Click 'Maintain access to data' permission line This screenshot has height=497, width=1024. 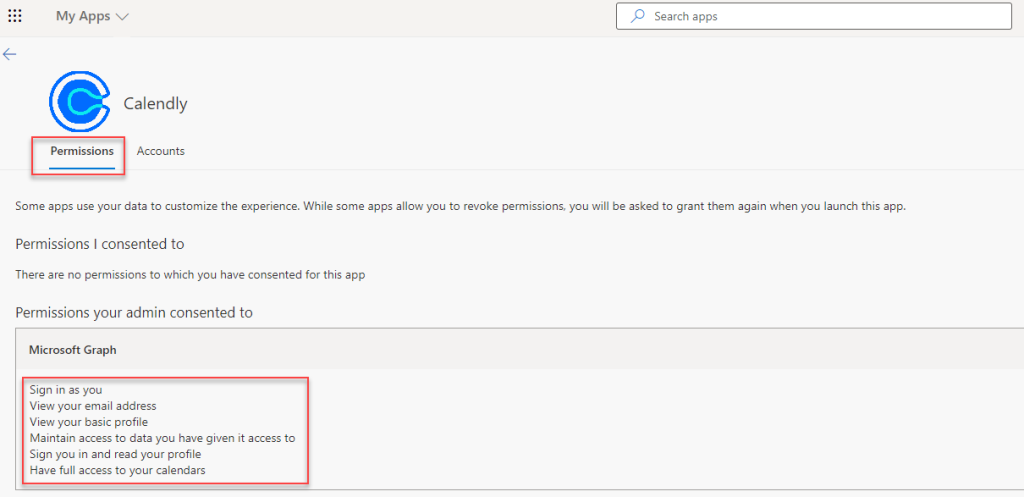pyautogui.click(x=163, y=438)
